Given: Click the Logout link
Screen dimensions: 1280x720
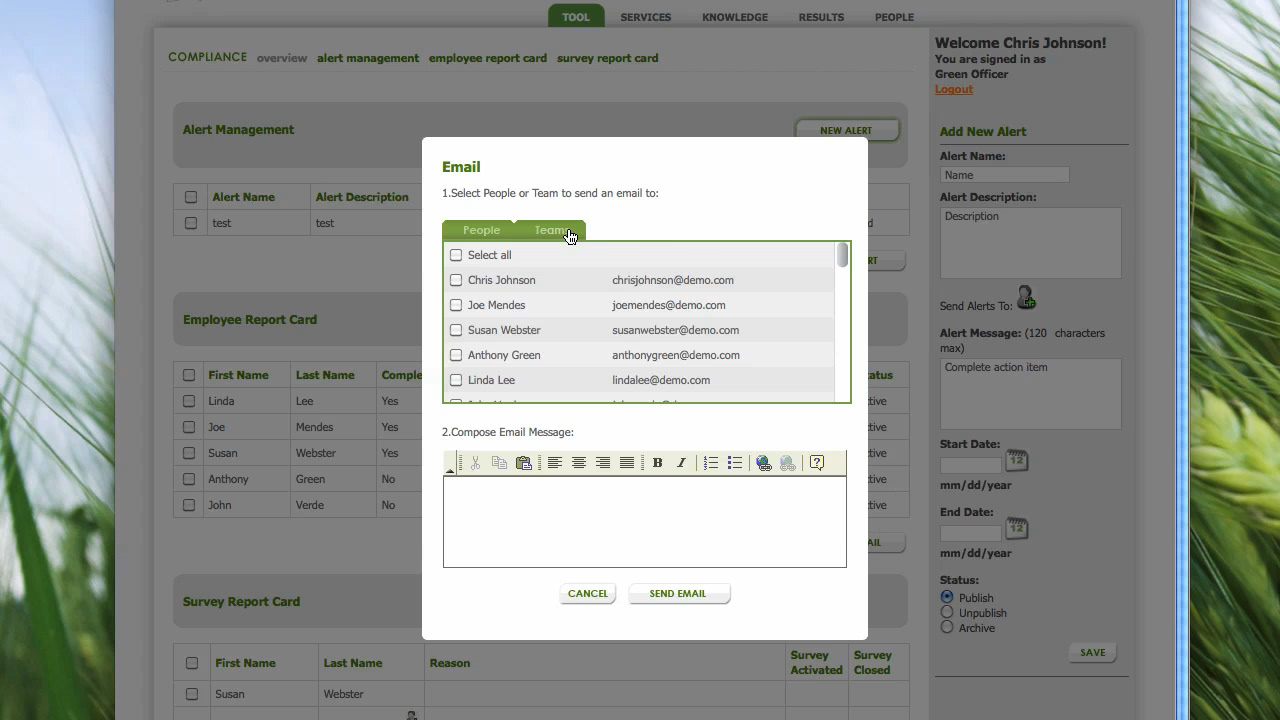Looking at the screenshot, I should pyautogui.click(x=954, y=89).
